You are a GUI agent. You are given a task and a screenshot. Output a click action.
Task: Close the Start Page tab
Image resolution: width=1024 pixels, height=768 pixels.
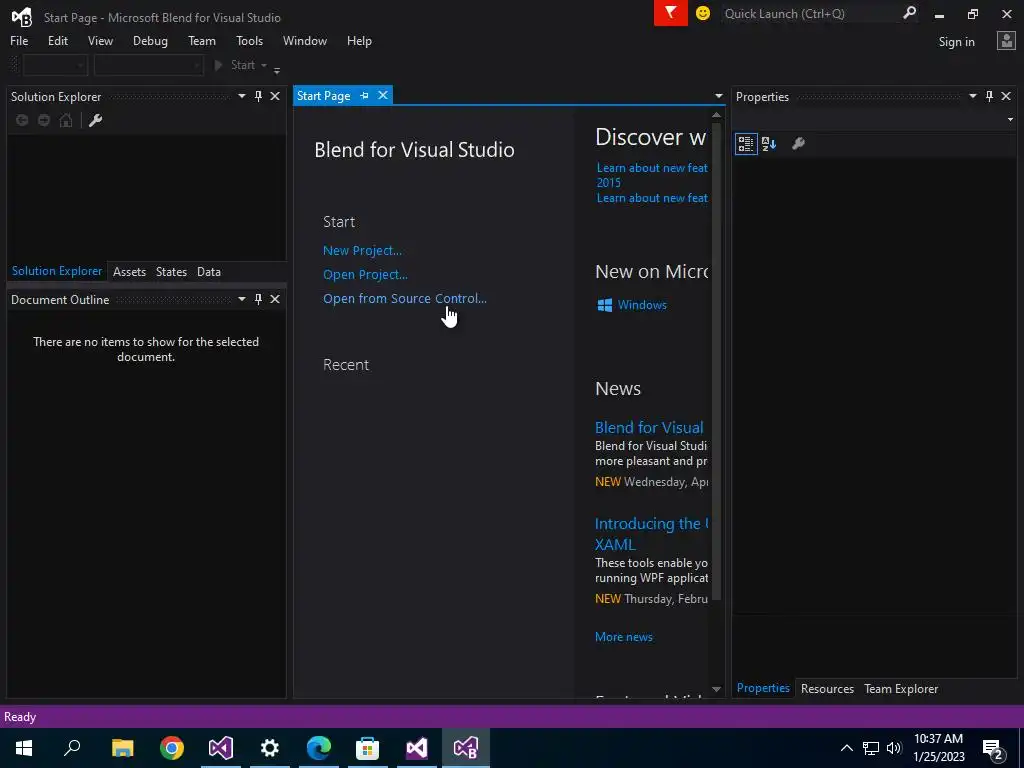pos(383,95)
